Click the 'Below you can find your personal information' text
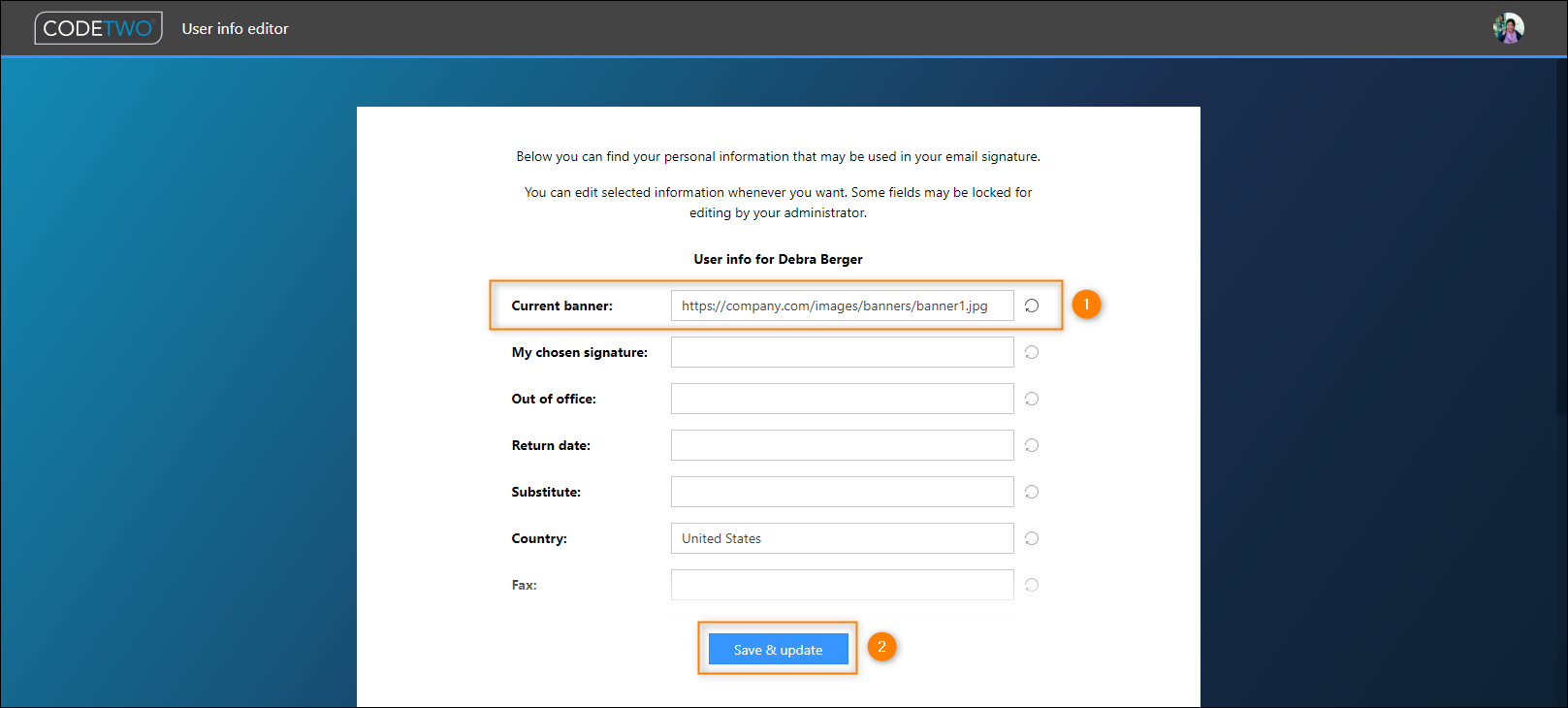 [778, 156]
